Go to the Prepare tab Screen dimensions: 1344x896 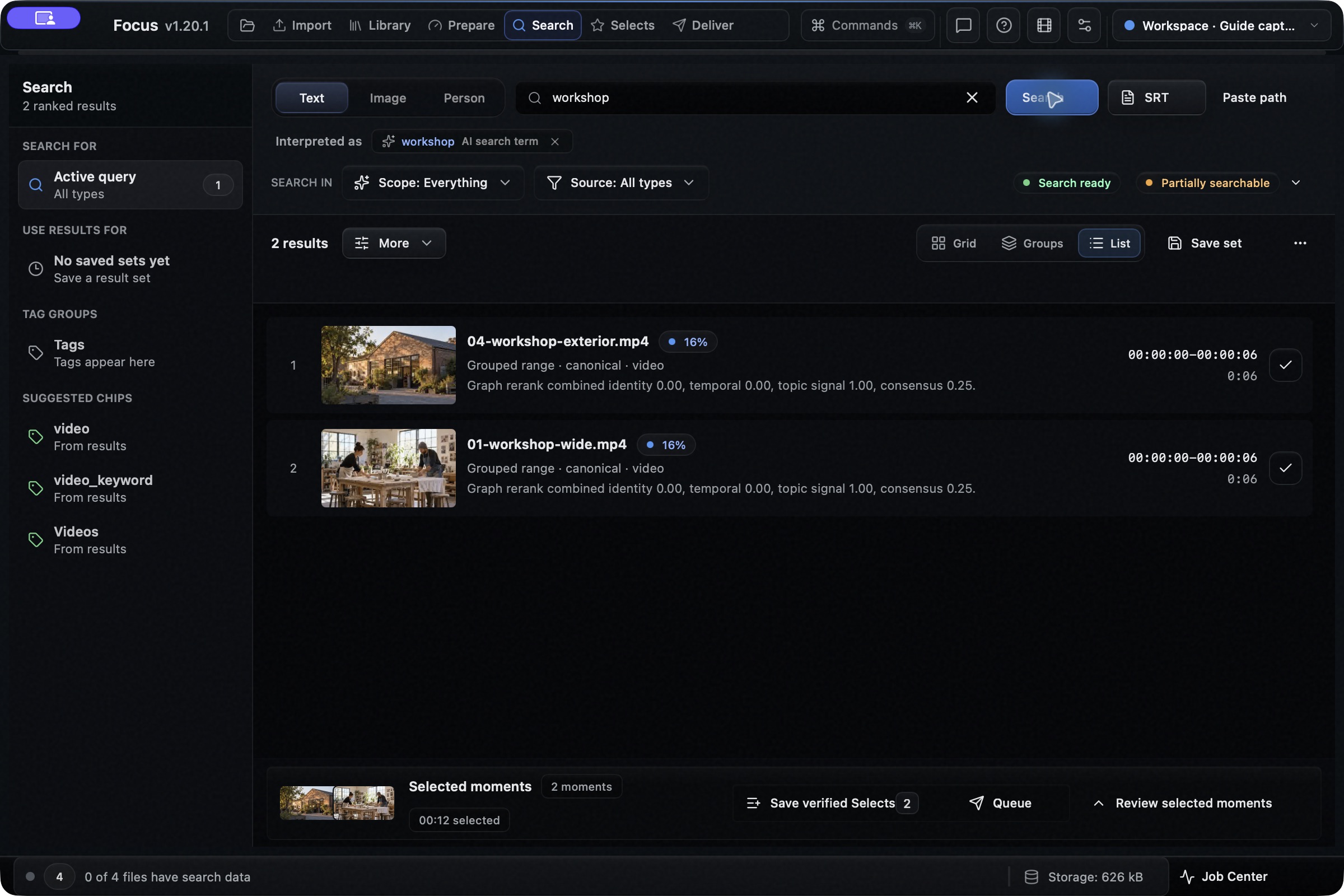pyautogui.click(x=460, y=25)
